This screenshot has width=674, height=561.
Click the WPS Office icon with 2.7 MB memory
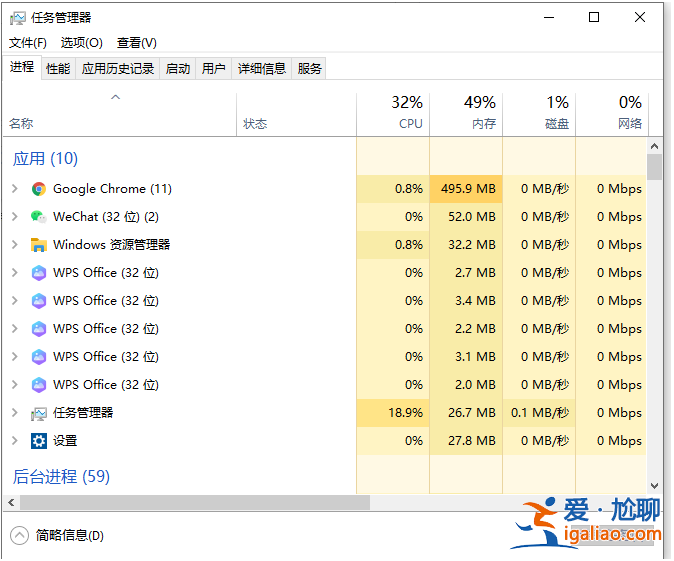[x=39, y=273]
